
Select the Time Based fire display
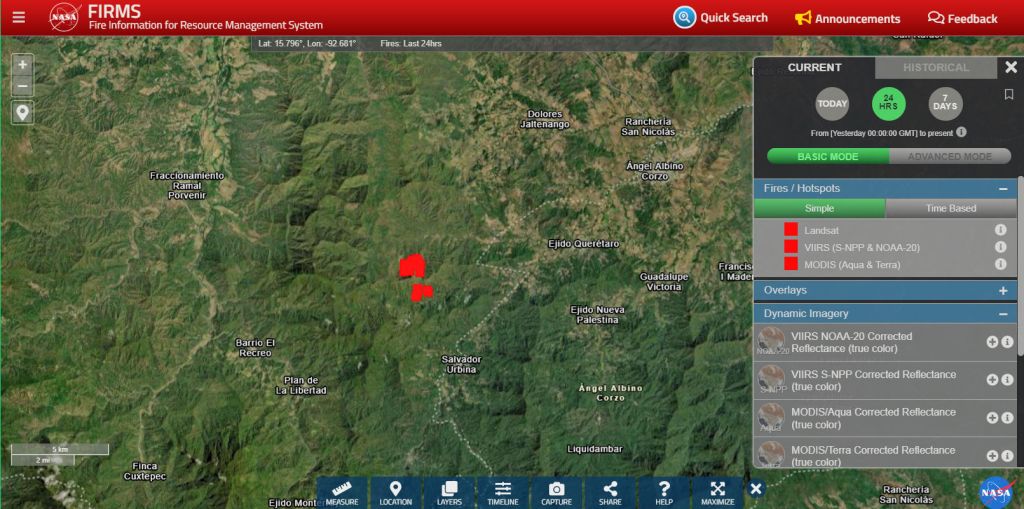tap(950, 208)
